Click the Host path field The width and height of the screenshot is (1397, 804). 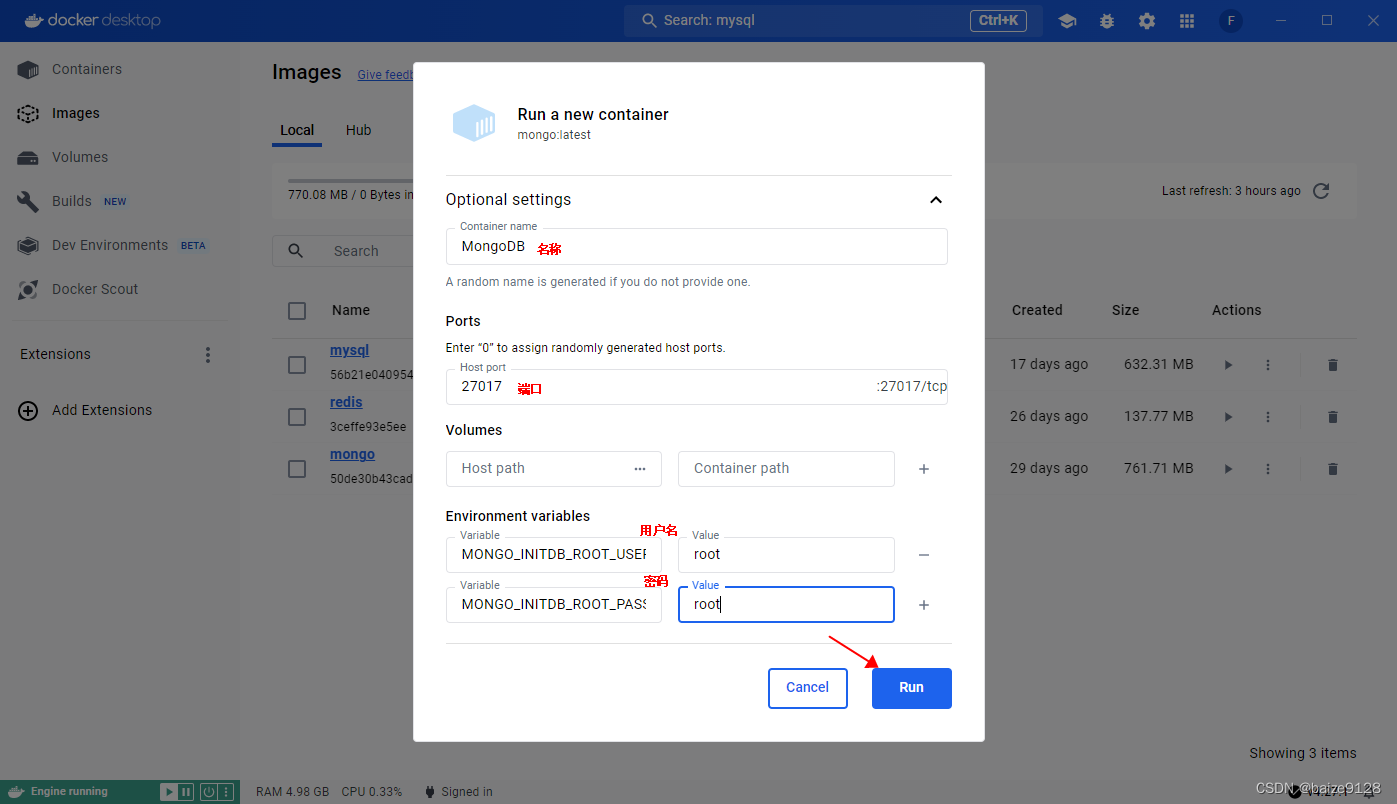[x=553, y=469]
